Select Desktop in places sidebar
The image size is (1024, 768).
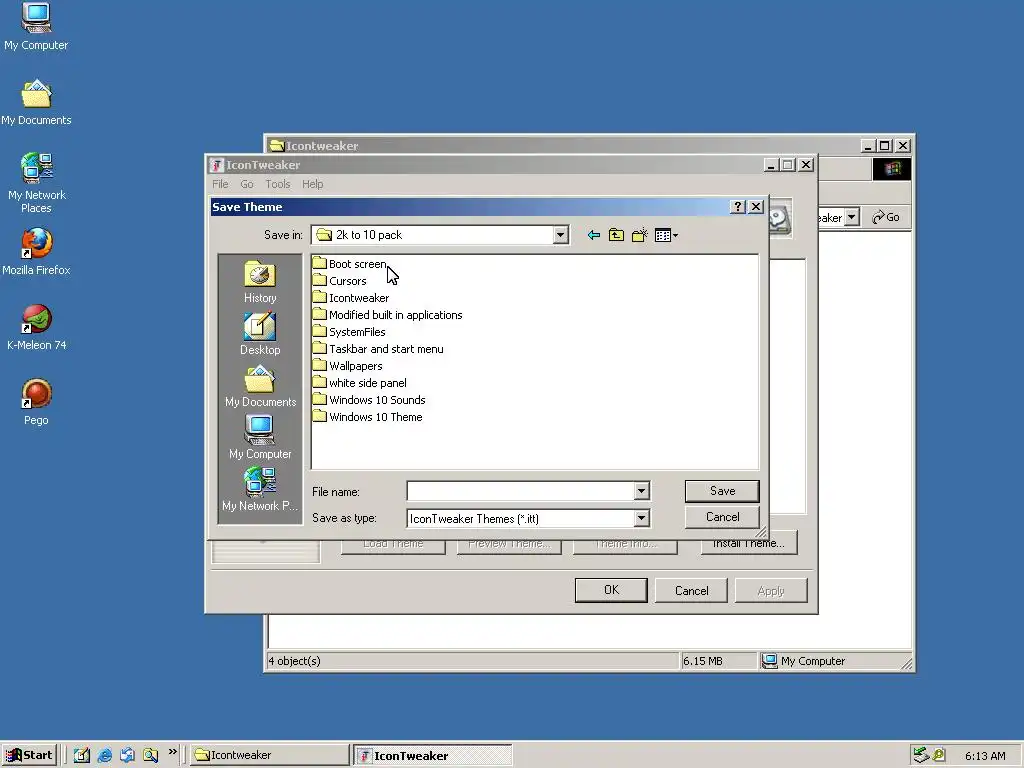[260, 334]
